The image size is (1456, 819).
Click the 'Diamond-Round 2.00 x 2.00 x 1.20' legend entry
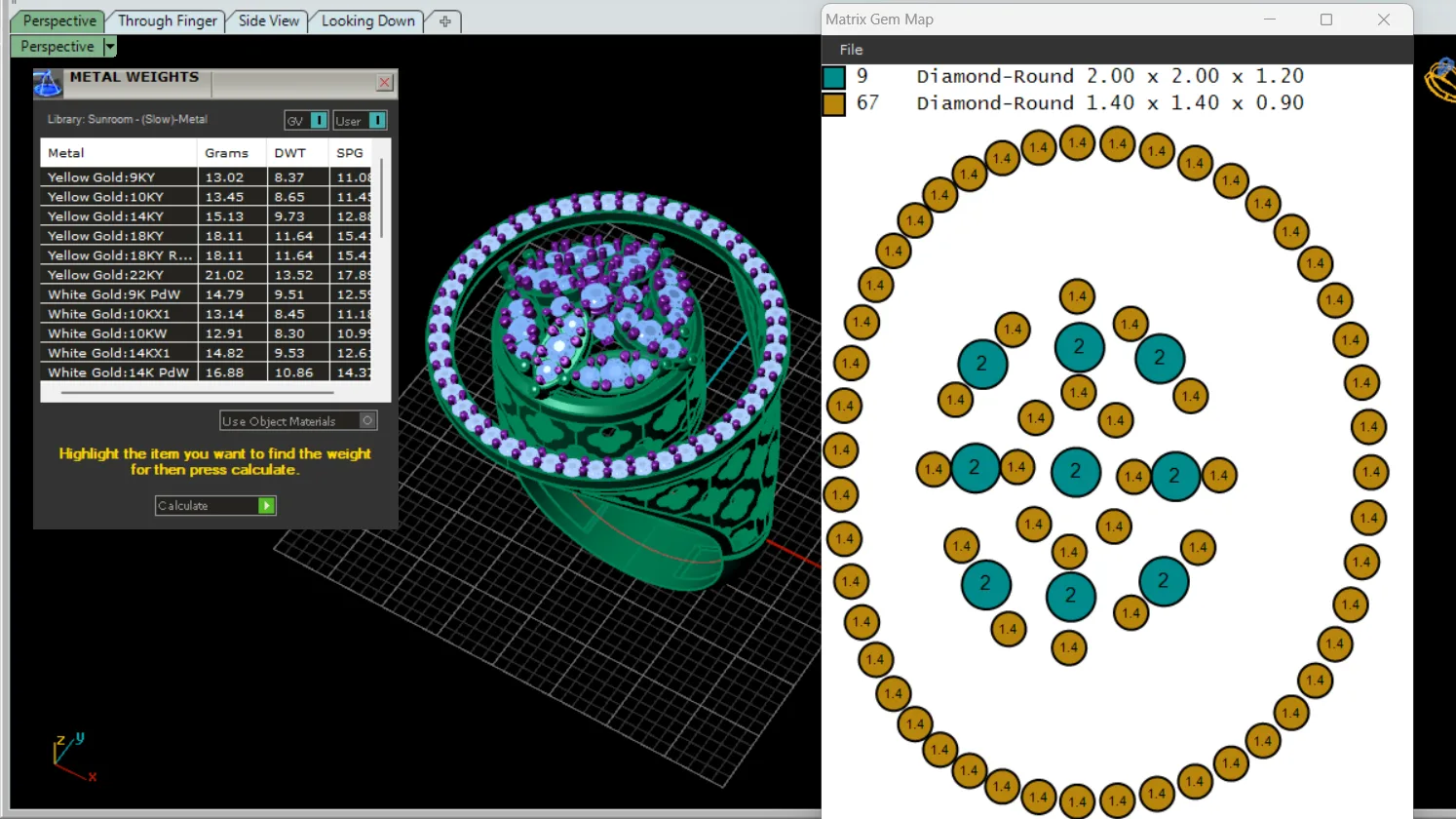1109,76
